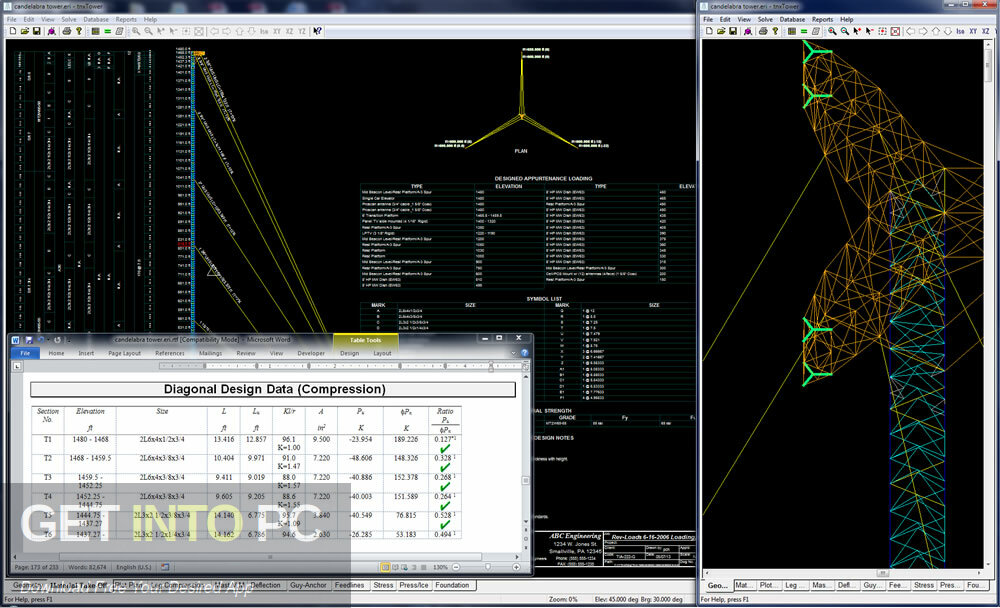This screenshot has height=608, width=1000.
Task: Switch to Table Tools Design tab in Word
Action: (x=349, y=353)
